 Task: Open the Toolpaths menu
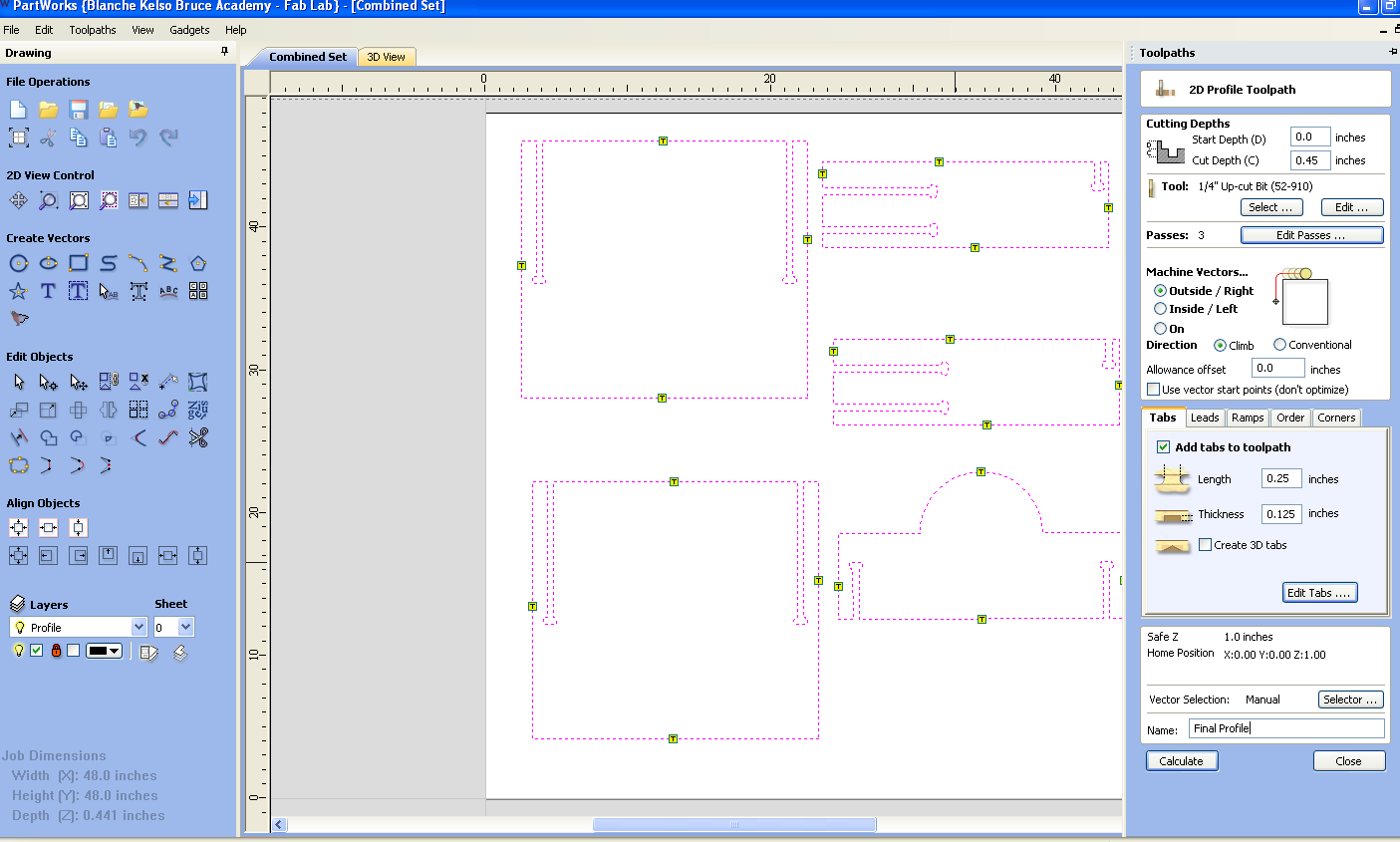[x=93, y=30]
